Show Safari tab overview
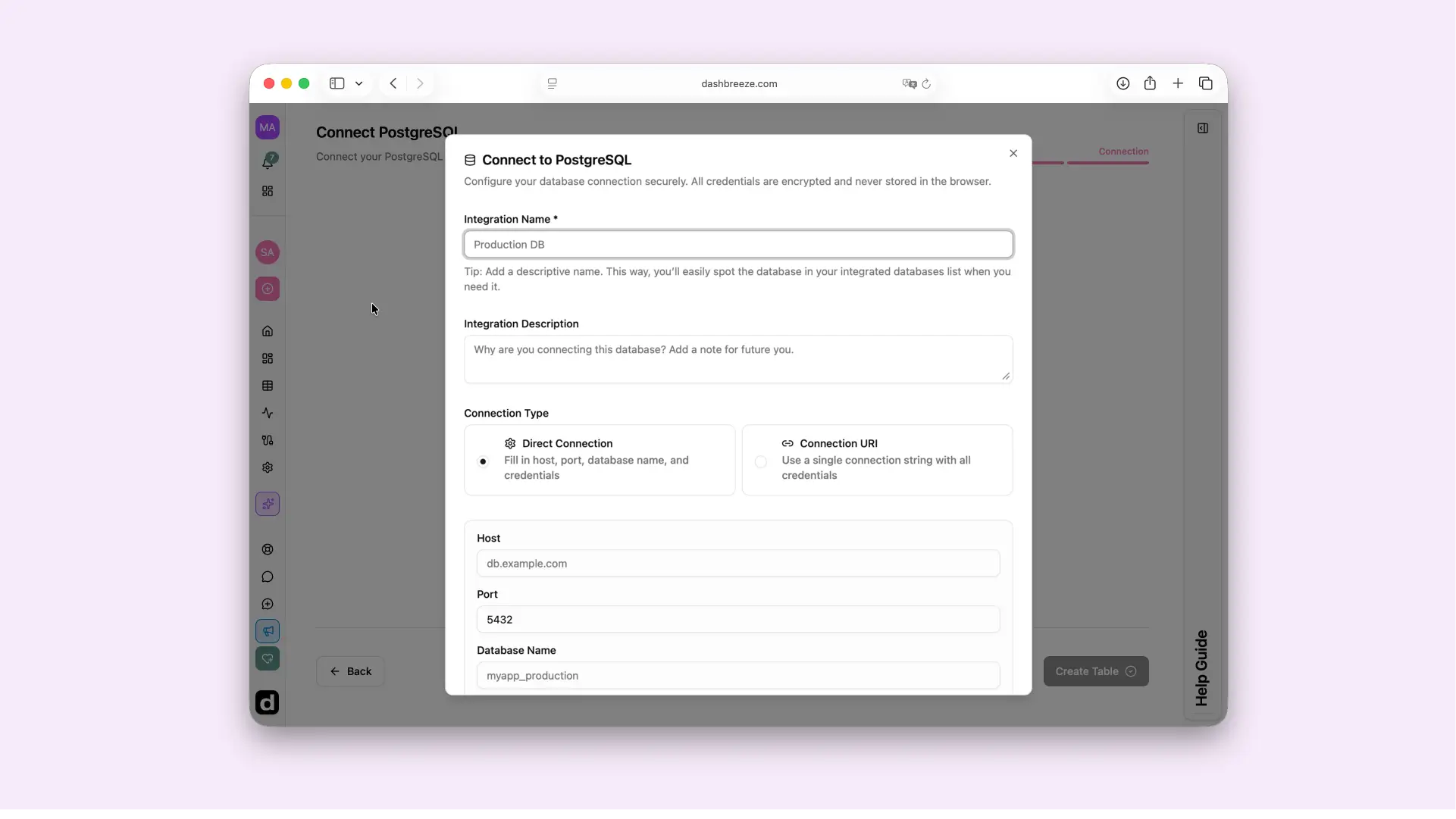Screen dimensions: 1456x819 1206,83
